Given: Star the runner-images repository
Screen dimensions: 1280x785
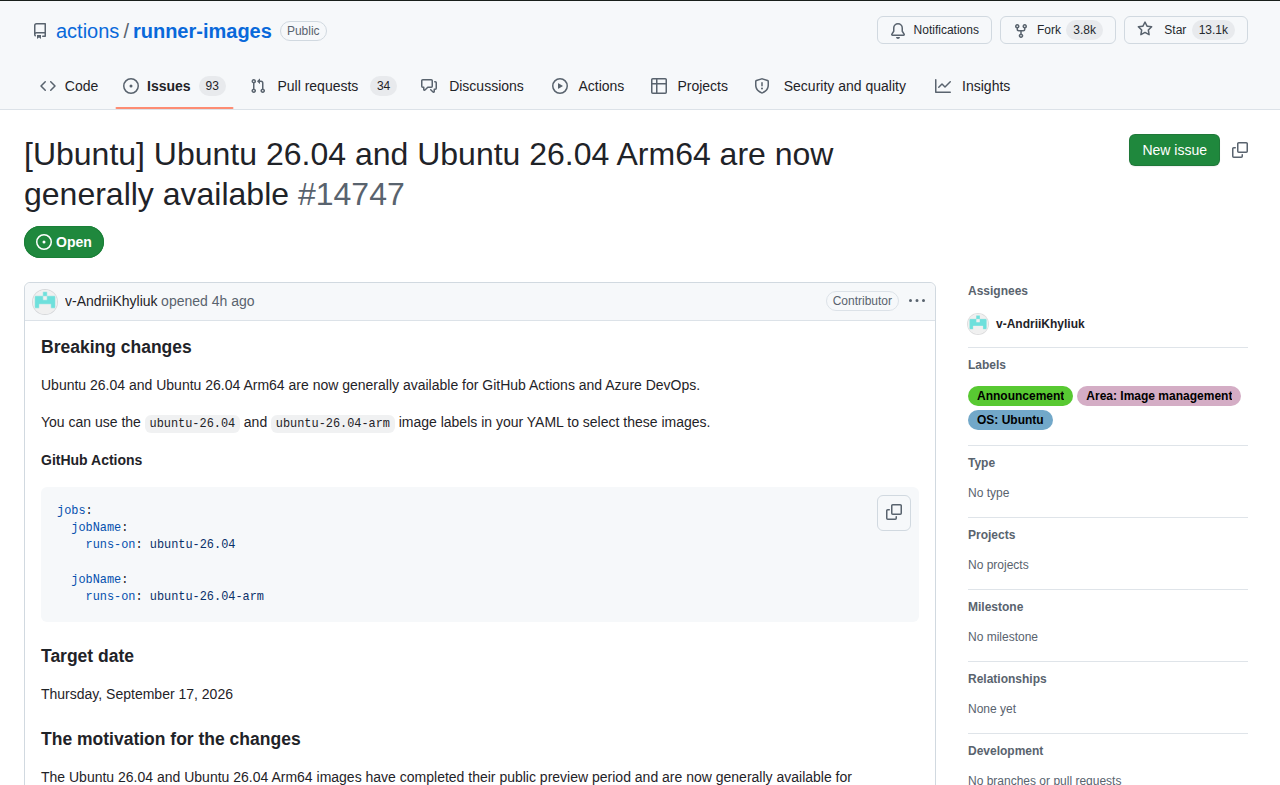Looking at the screenshot, I should click(x=1186, y=30).
